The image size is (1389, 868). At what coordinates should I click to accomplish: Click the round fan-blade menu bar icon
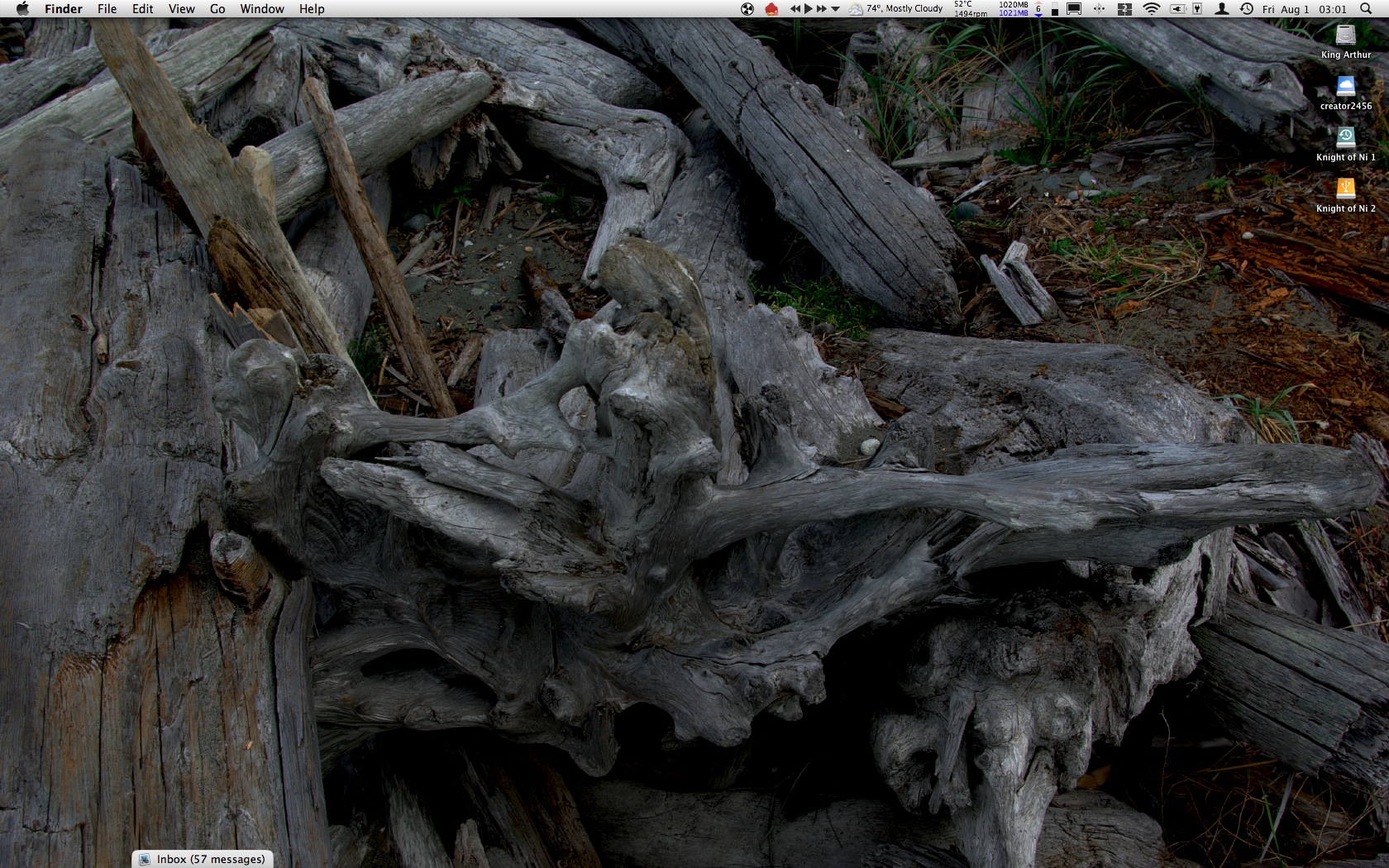pos(747,9)
